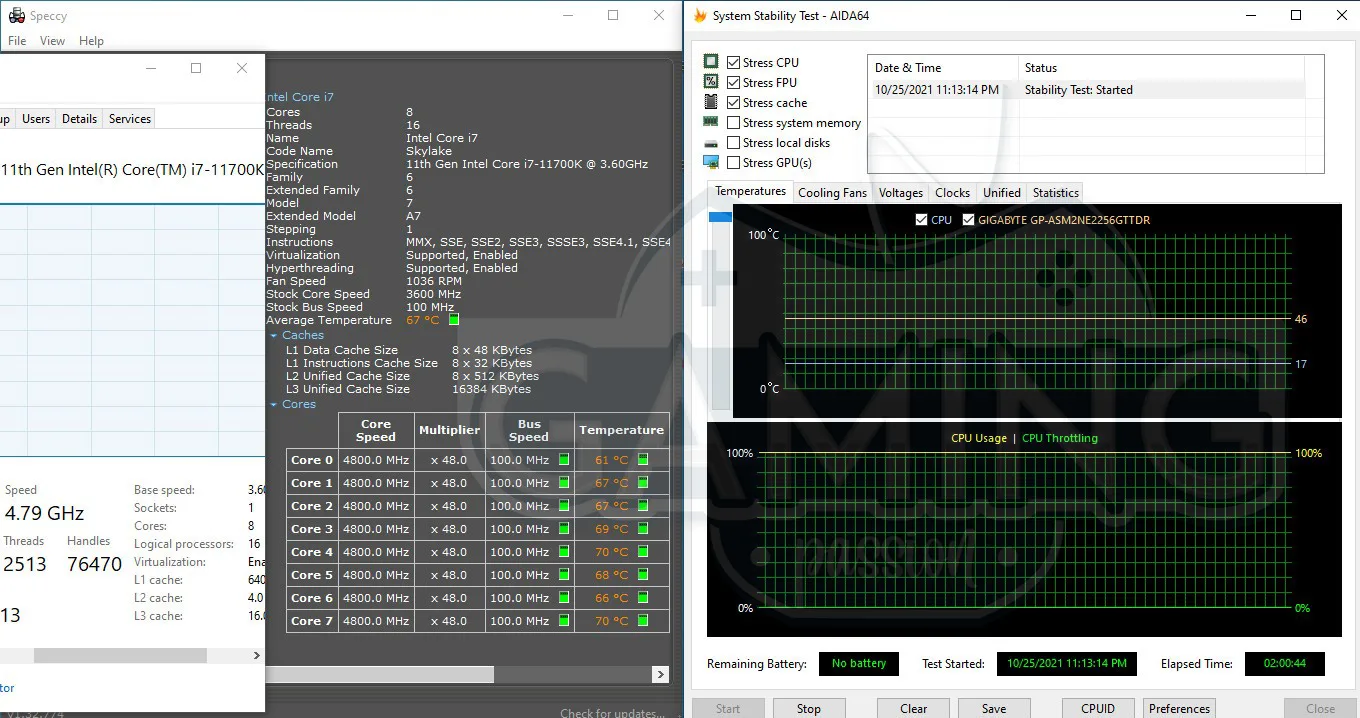Click Core 3 temperature green indicator
Viewport: 1360px width, 718px height.
[x=643, y=529]
